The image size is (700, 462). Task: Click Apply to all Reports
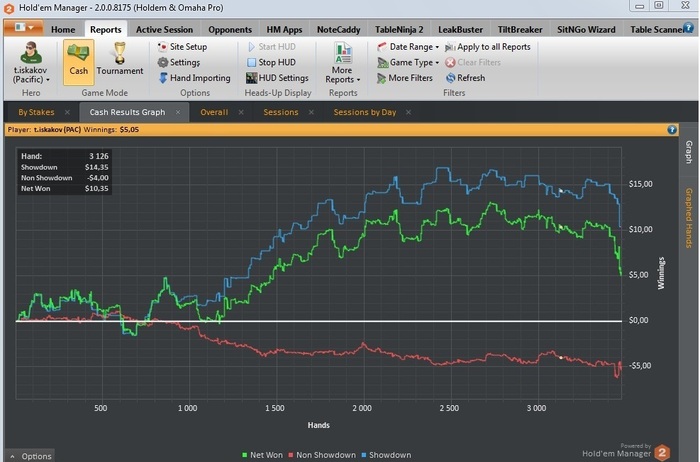coord(488,46)
